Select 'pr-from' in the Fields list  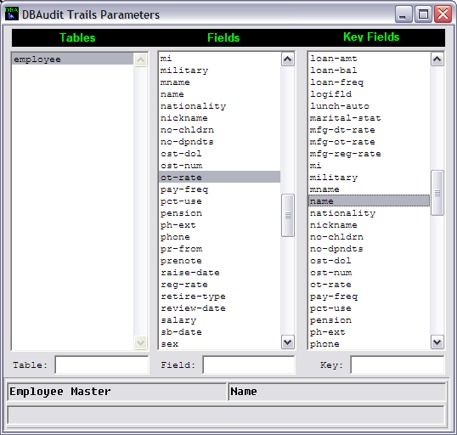pos(220,249)
